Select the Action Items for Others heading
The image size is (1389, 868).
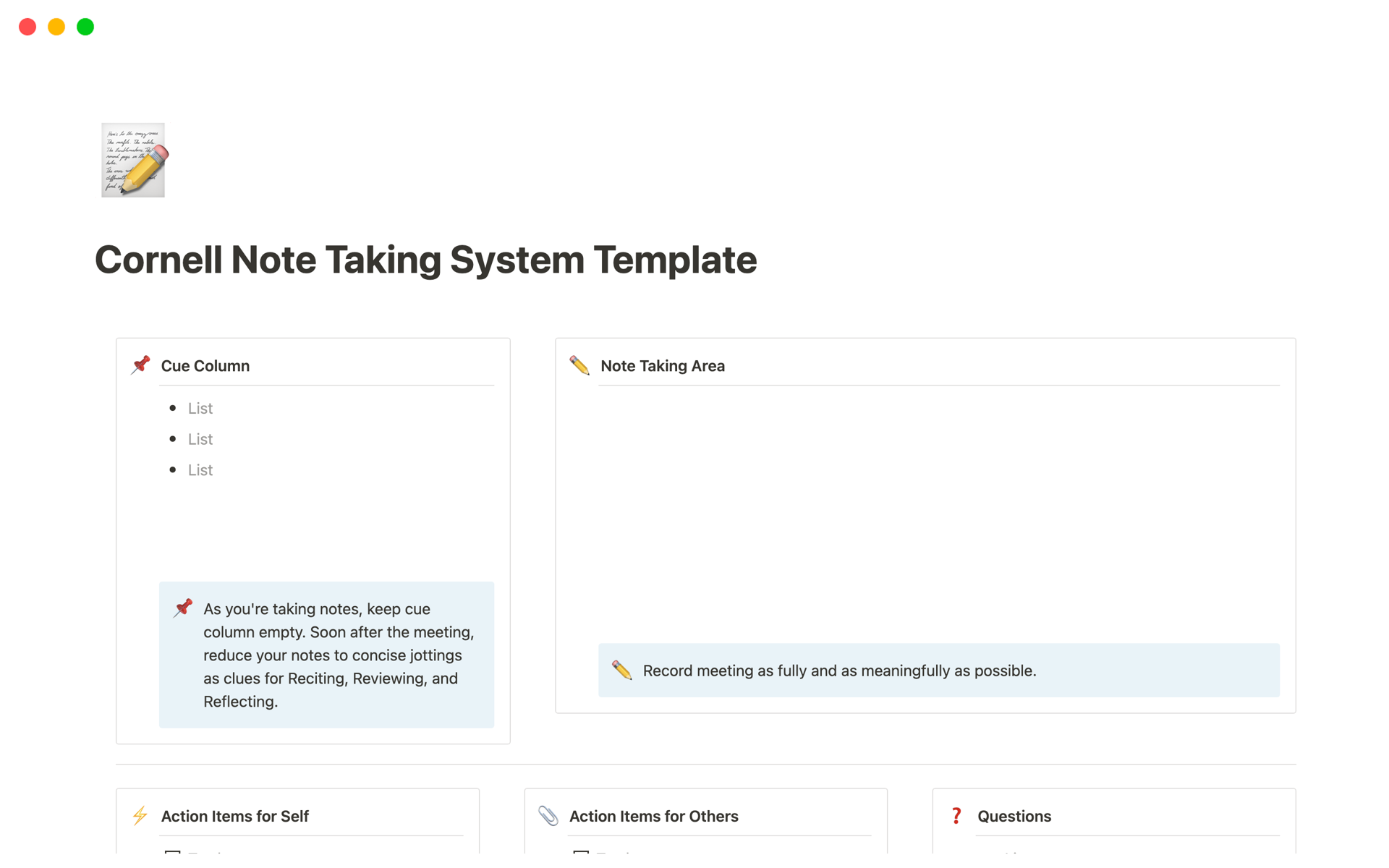[x=653, y=816]
